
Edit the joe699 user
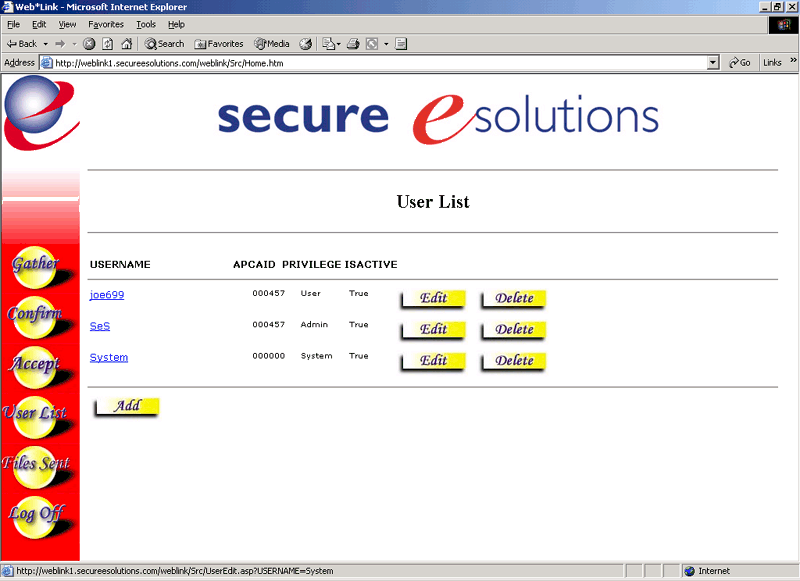point(433,298)
